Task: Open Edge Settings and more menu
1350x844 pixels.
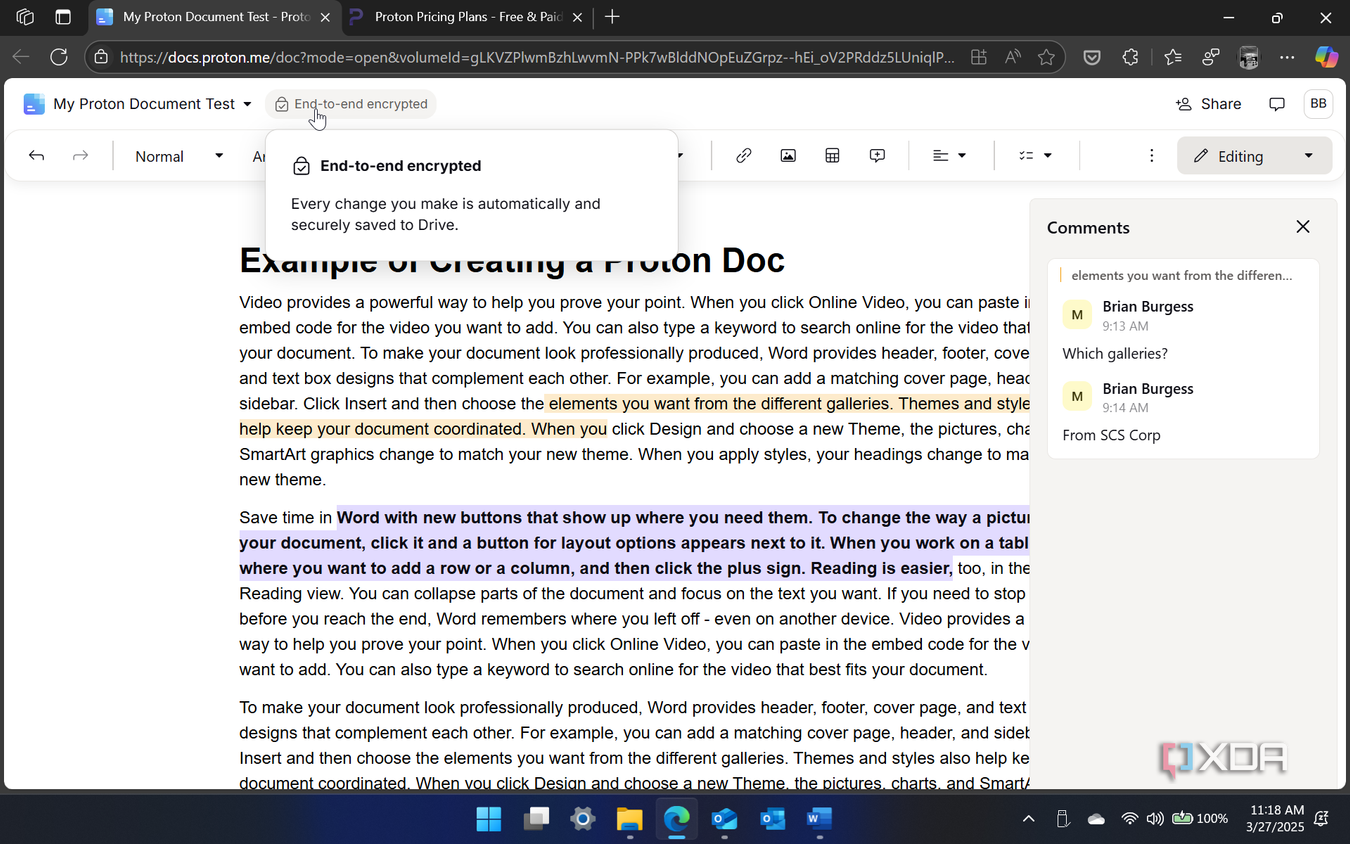Action: pos(1287,57)
